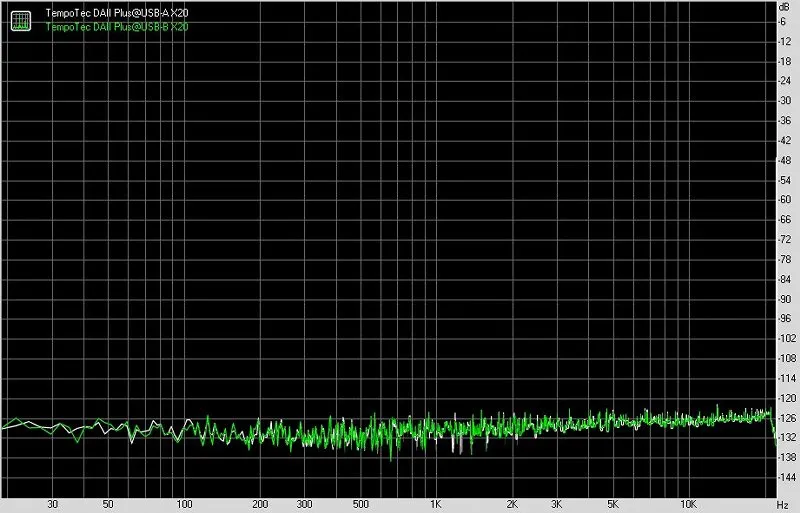Click the 300 frequency axis label

(304, 504)
